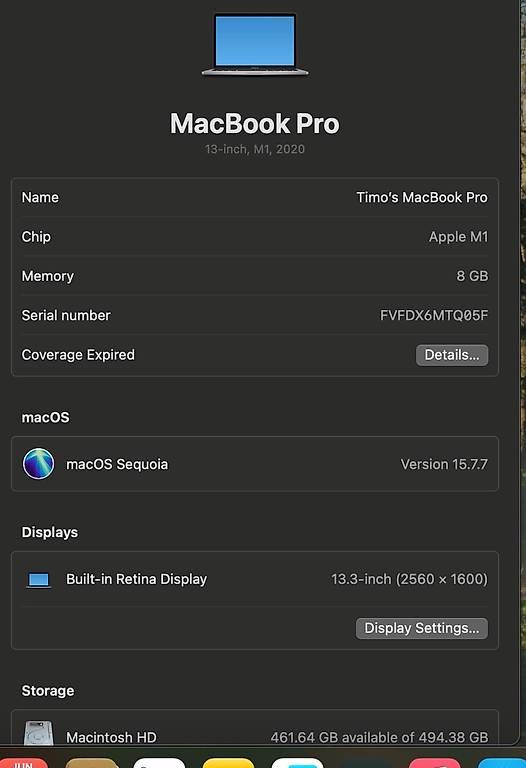
Task: Click the "Built-in Retina Display" label
Action: pos(137,579)
